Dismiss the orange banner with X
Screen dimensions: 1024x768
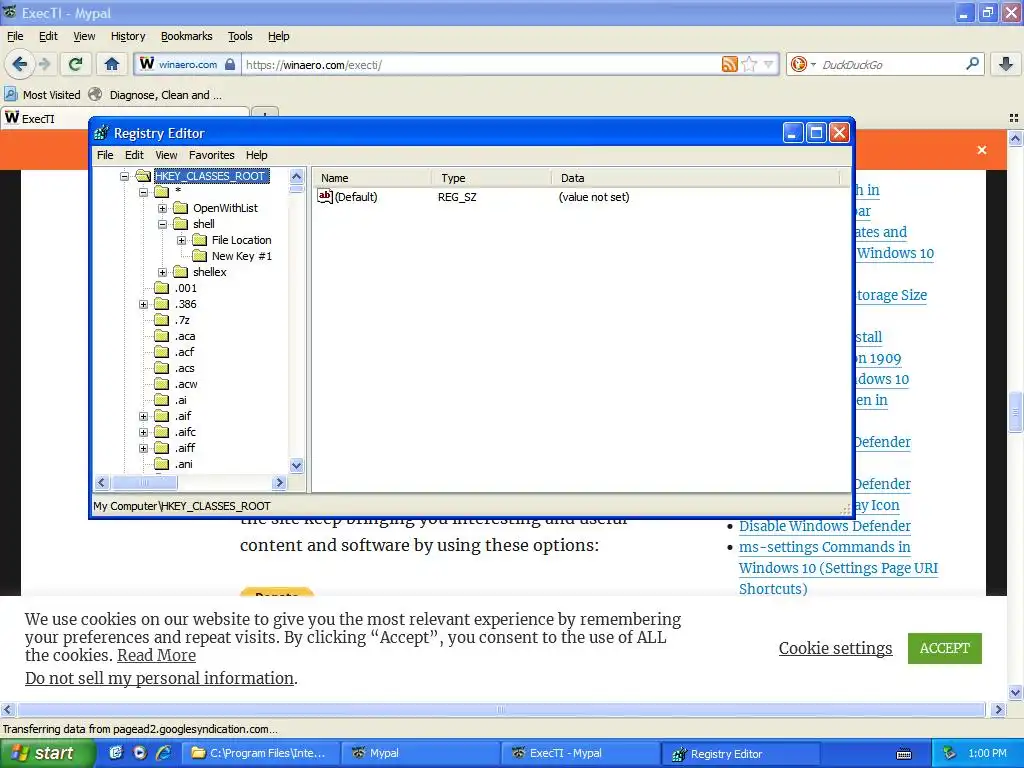[x=982, y=150]
